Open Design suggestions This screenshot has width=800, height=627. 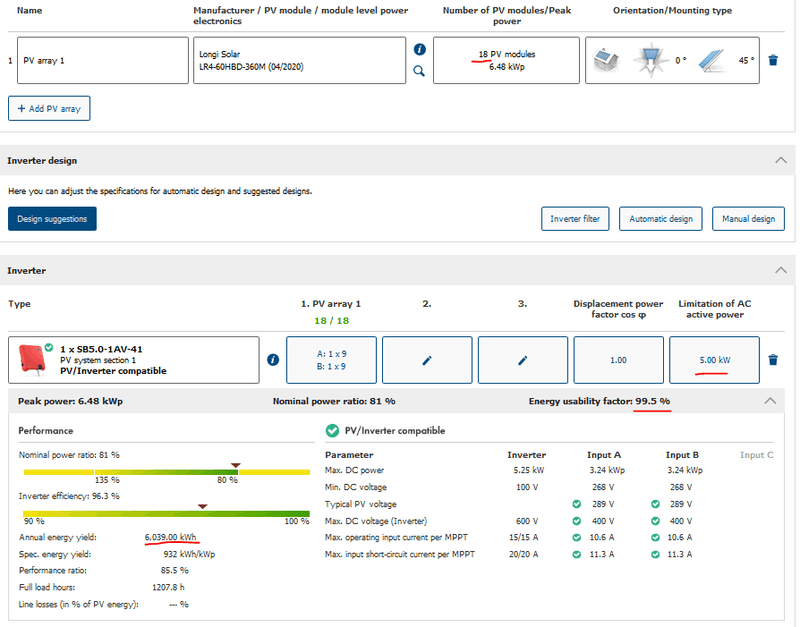[52, 219]
